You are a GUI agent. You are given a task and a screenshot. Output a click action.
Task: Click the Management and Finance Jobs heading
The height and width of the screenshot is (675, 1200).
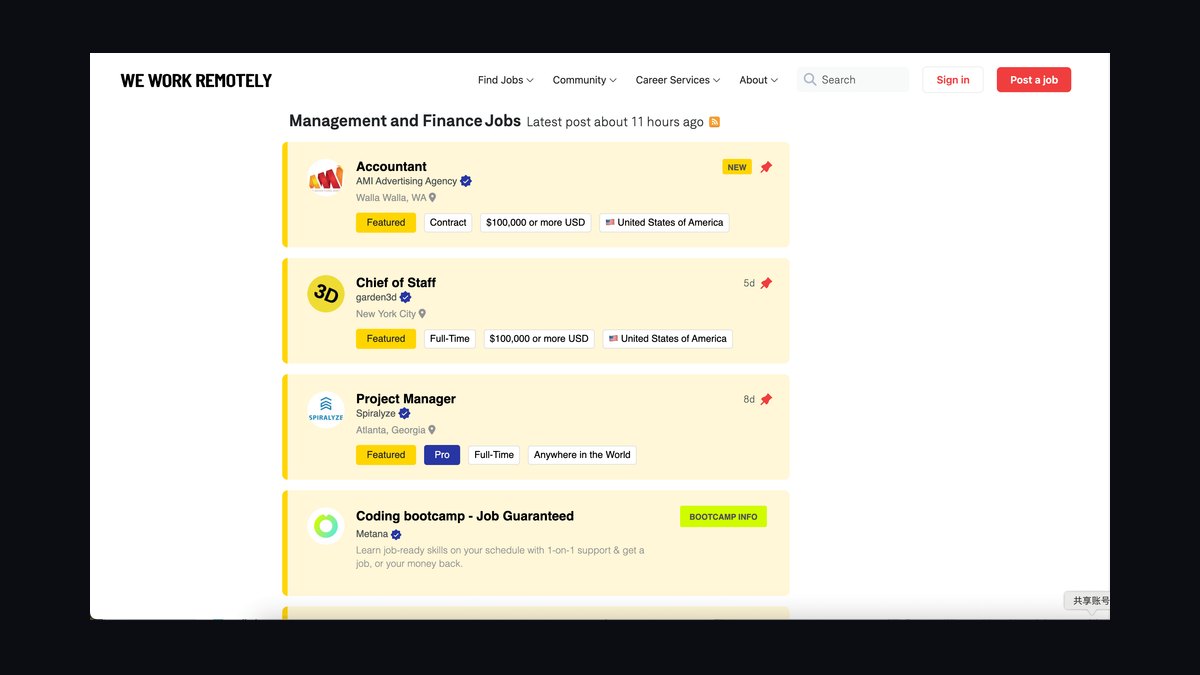[405, 121]
